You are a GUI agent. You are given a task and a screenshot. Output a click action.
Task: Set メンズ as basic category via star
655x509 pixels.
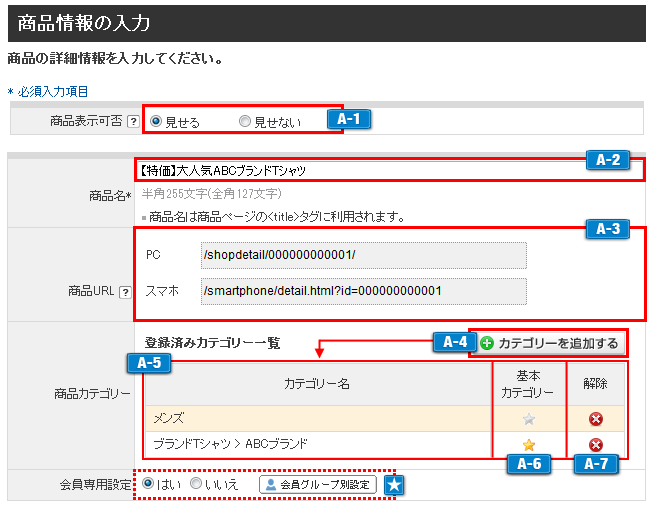coord(529,418)
